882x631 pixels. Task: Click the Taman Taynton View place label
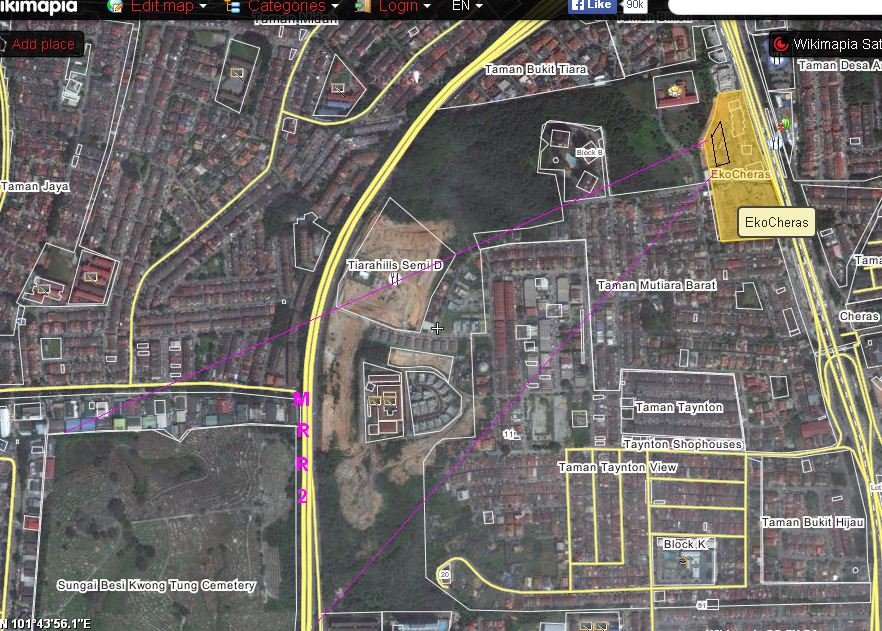click(x=617, y=468)
